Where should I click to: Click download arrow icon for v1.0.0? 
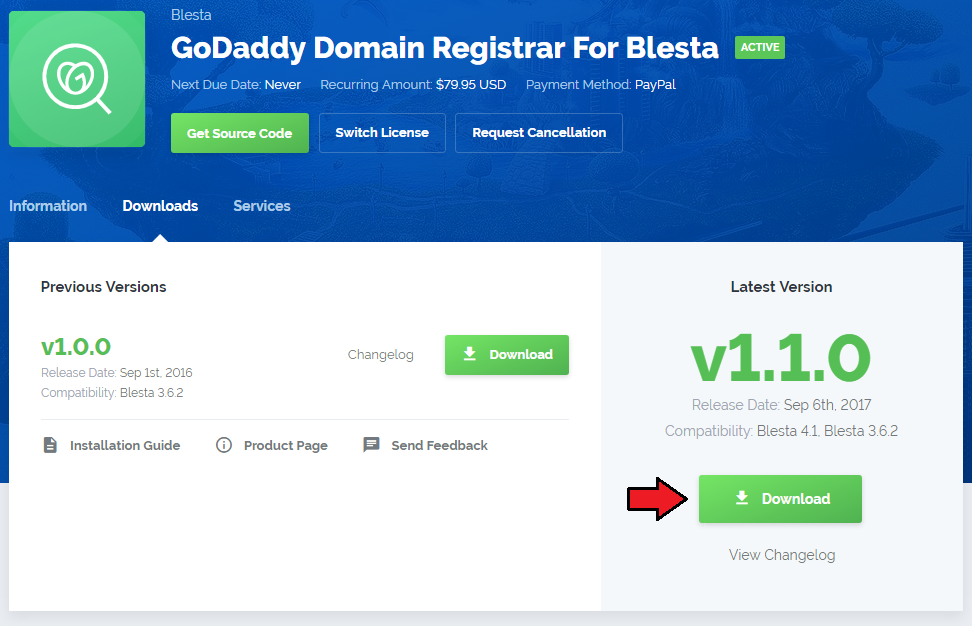pyautogui.click(x=470, y=354)
